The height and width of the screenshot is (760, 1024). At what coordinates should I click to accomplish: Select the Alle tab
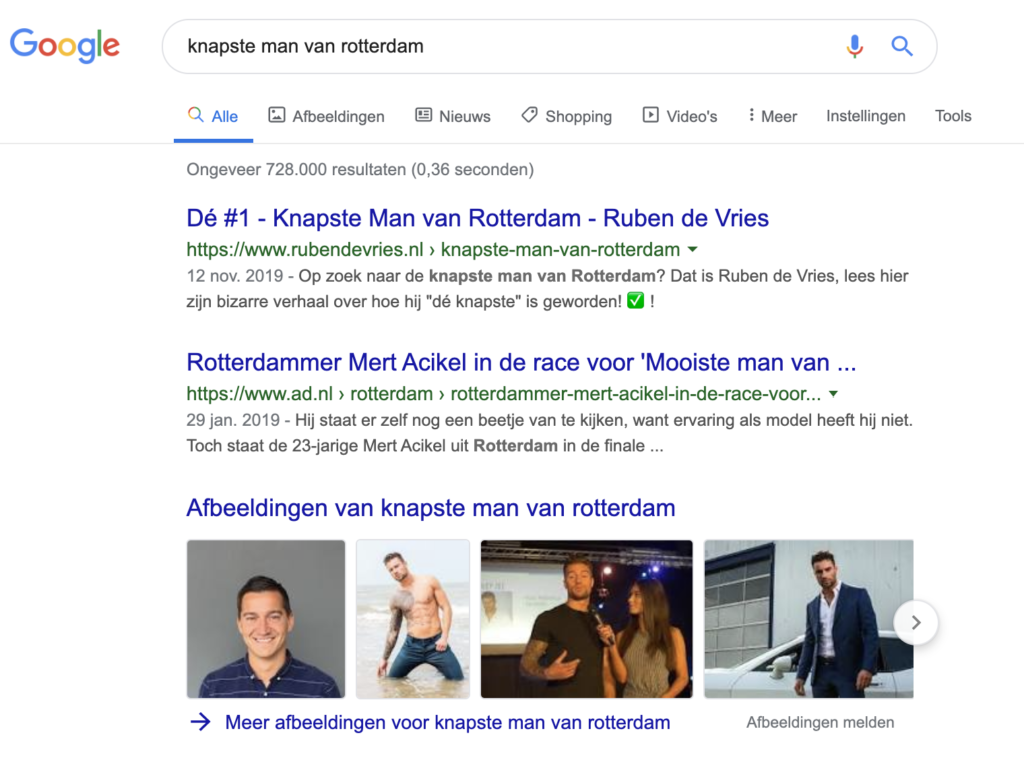tap(213, 116)
